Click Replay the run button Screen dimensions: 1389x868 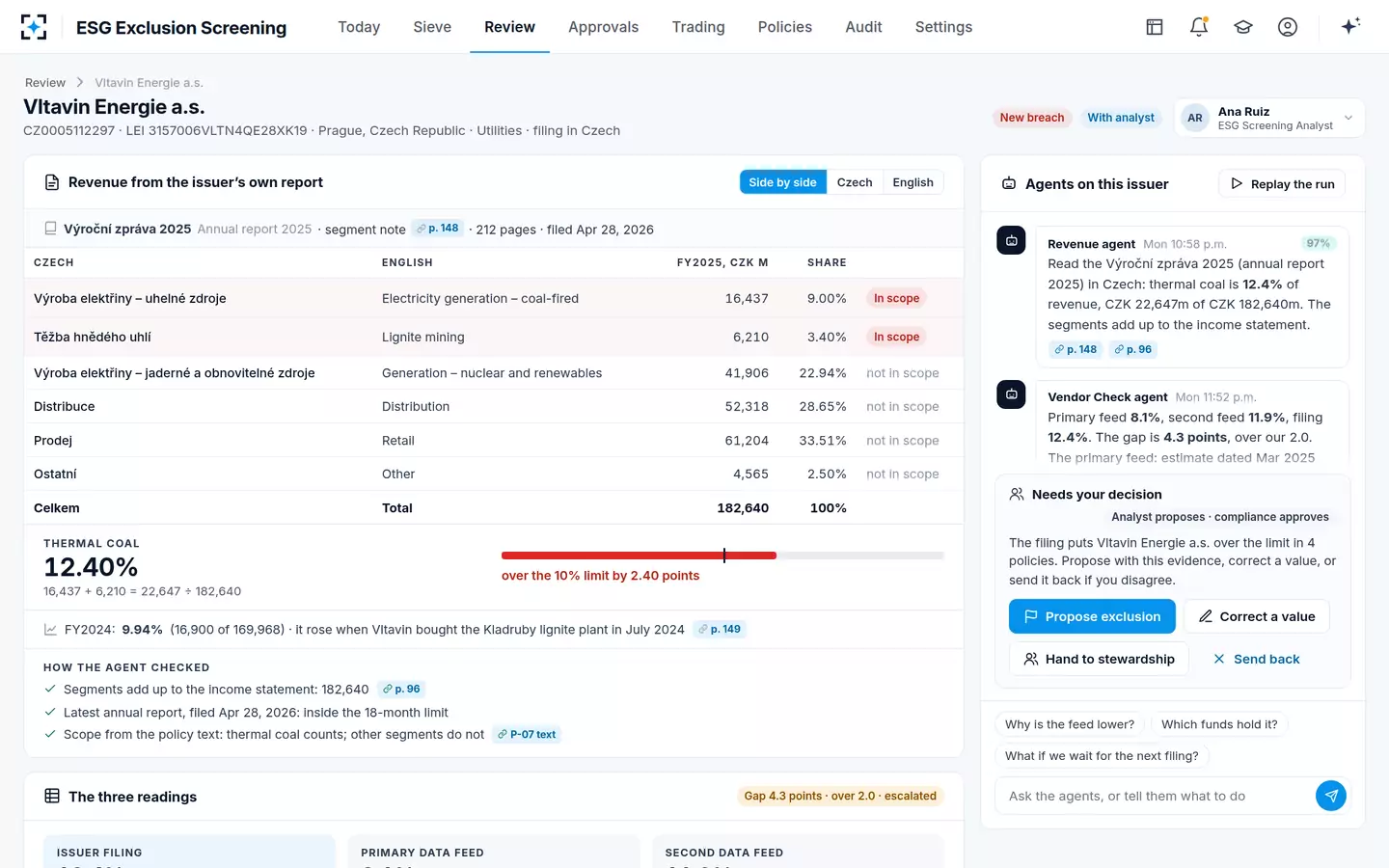click(x=1282, y=183)
